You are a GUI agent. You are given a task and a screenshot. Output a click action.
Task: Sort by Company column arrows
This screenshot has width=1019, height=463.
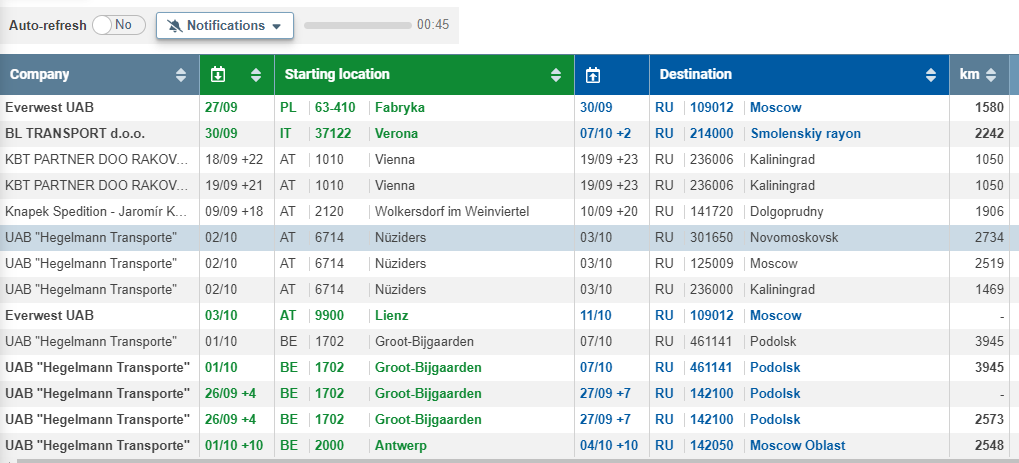181,75
